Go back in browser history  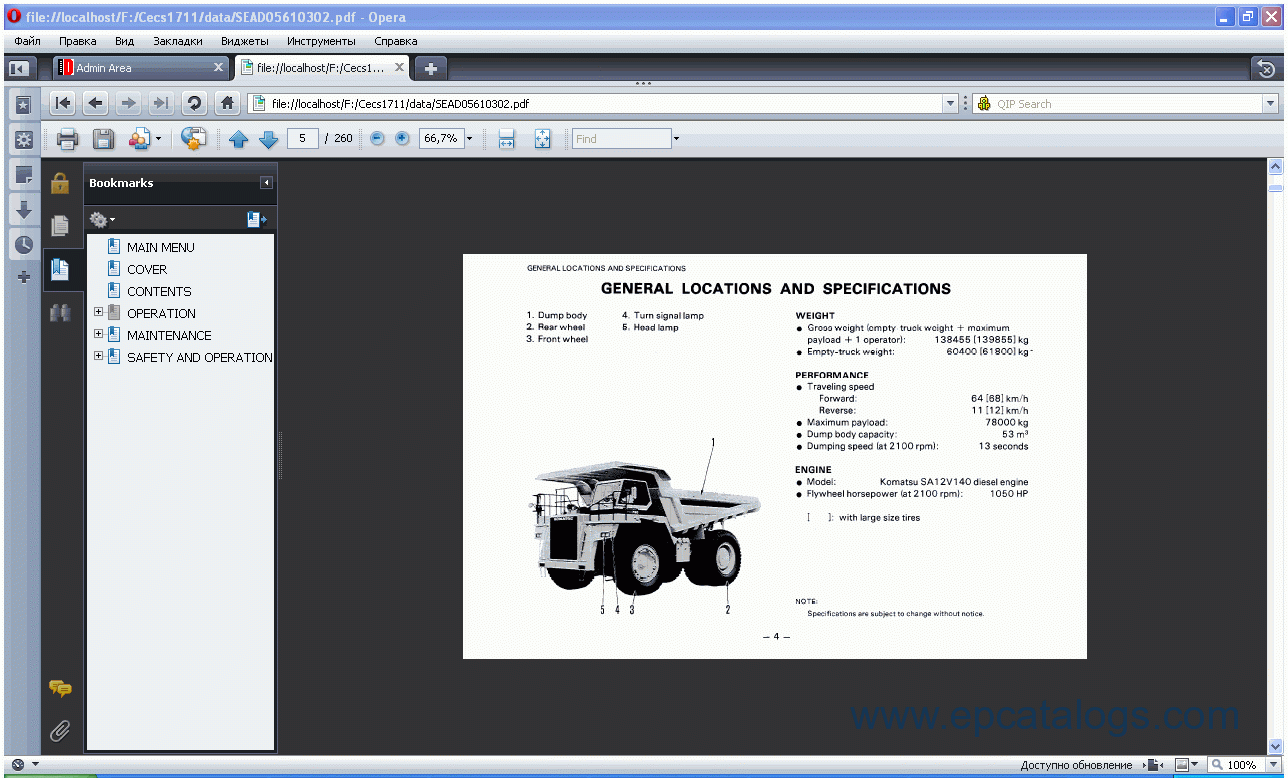(95, 103)
